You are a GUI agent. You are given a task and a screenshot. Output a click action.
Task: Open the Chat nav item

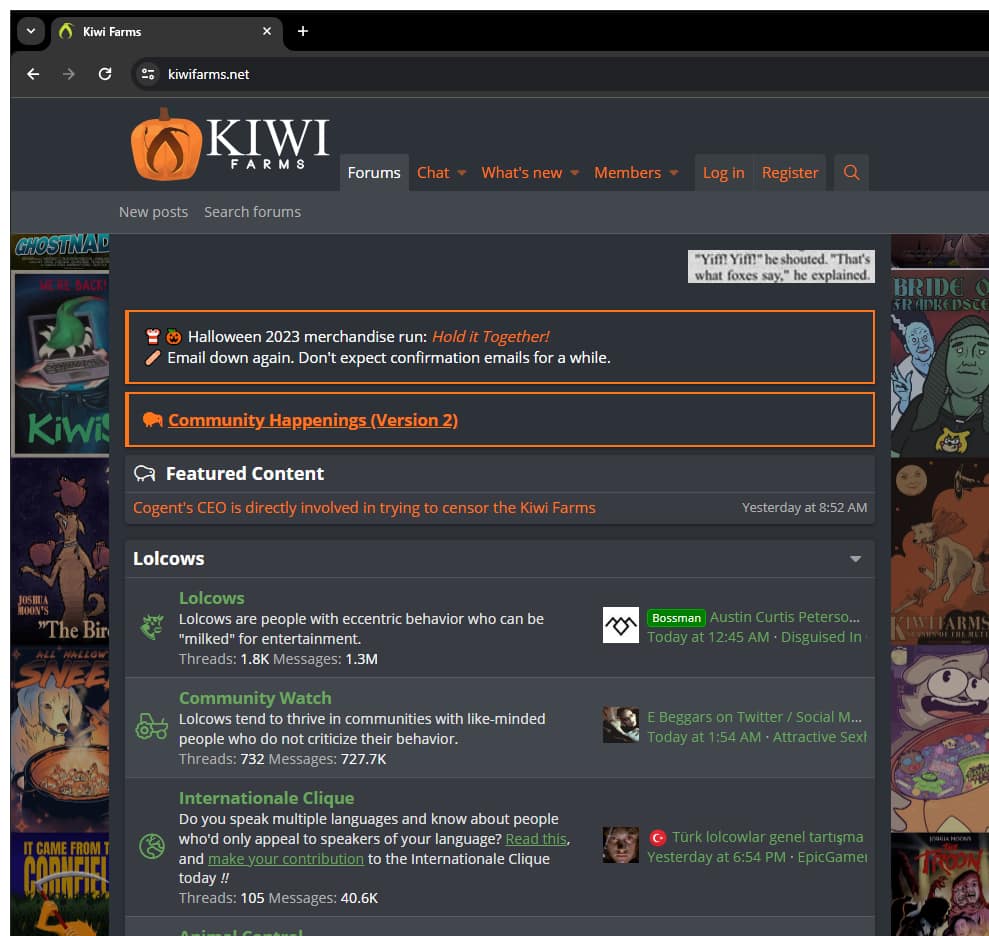pos(433,172)
